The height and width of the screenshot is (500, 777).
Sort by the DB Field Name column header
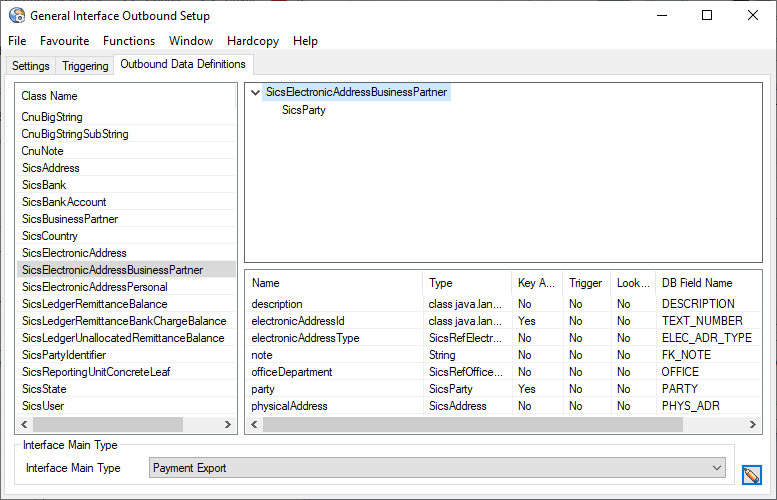tap(697, 283)
